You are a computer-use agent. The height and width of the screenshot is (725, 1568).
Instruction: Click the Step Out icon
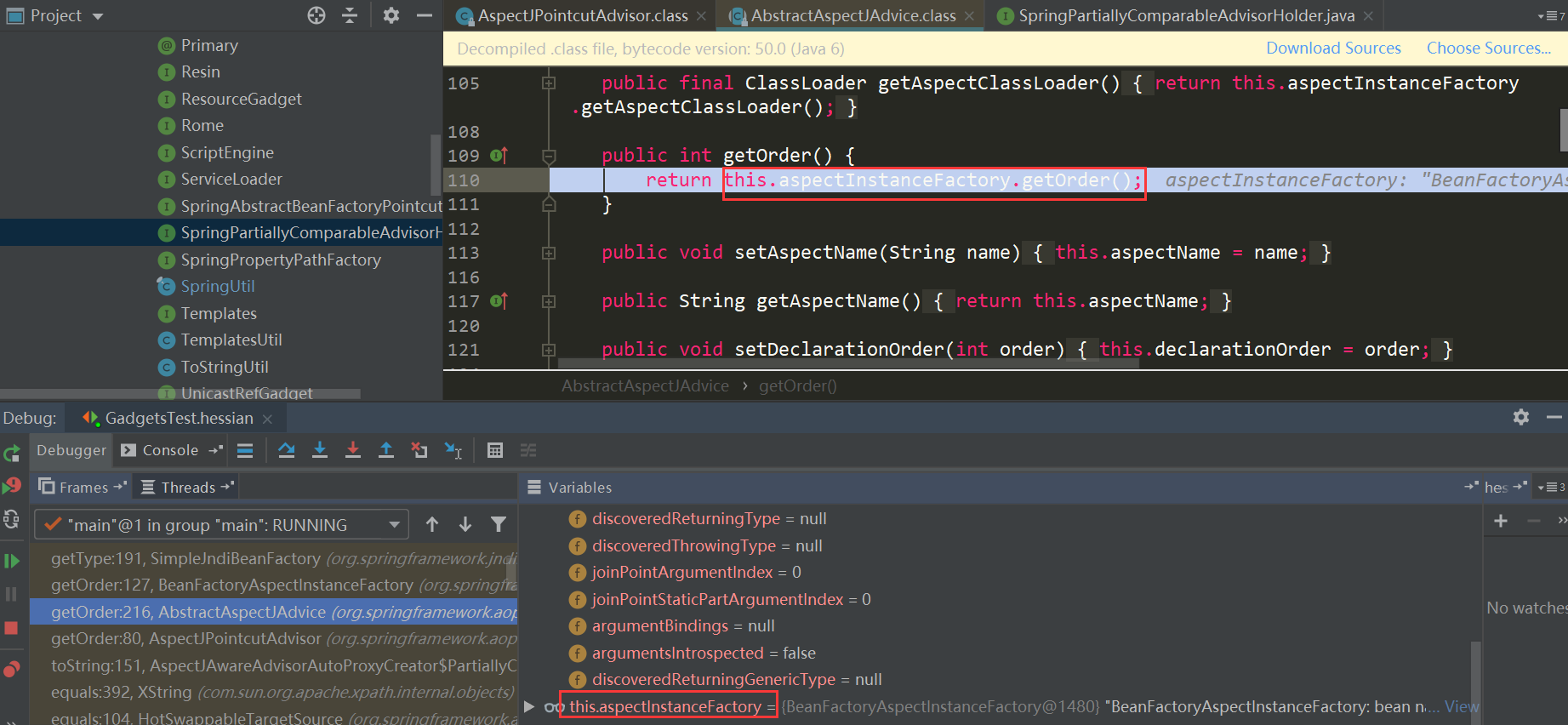point(386,450)
